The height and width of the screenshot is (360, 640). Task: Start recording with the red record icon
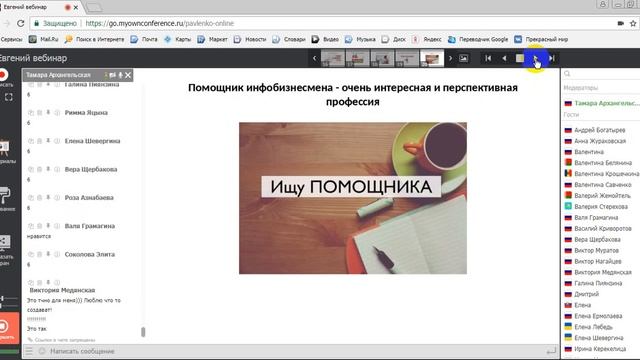[x=3, y=75]
